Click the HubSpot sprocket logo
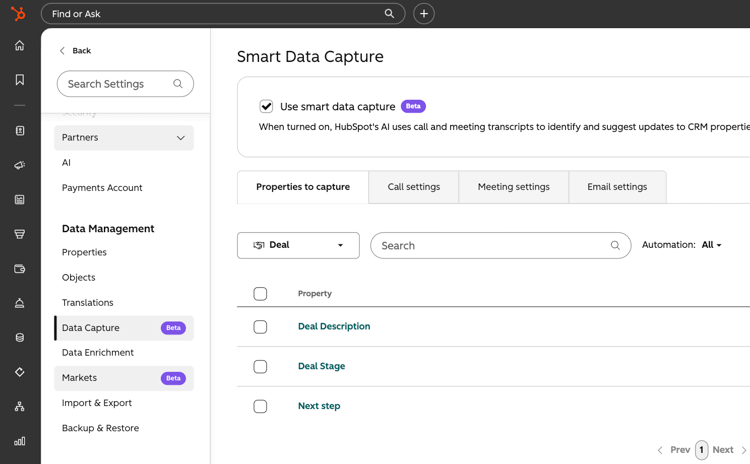 click(18, 13)
